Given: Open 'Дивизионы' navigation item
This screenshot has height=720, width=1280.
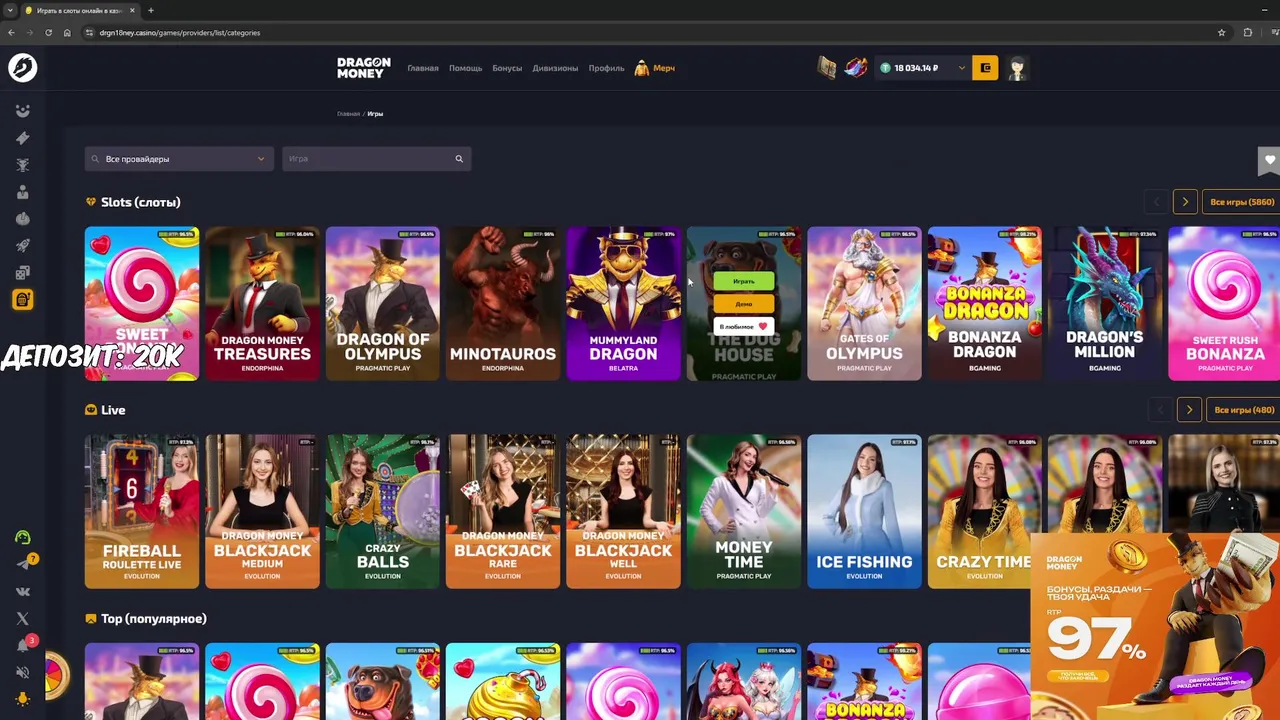Looking at the screenshot, I should click(x=555, y=68).
